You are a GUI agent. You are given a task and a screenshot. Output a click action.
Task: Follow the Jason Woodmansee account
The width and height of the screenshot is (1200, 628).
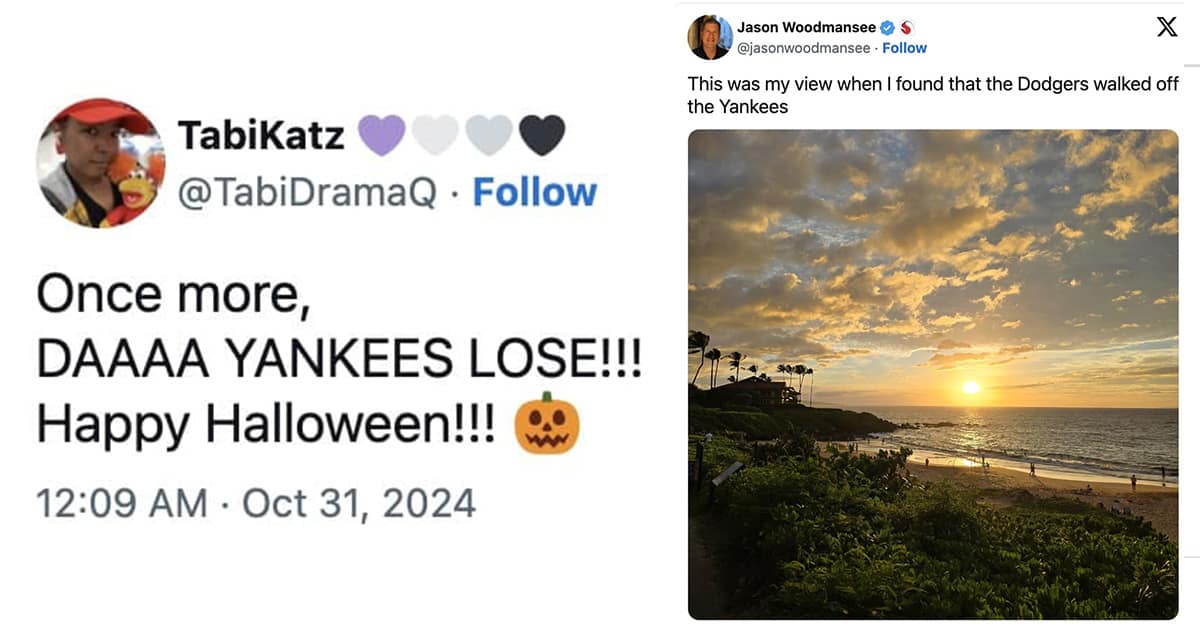pos(904,47)
